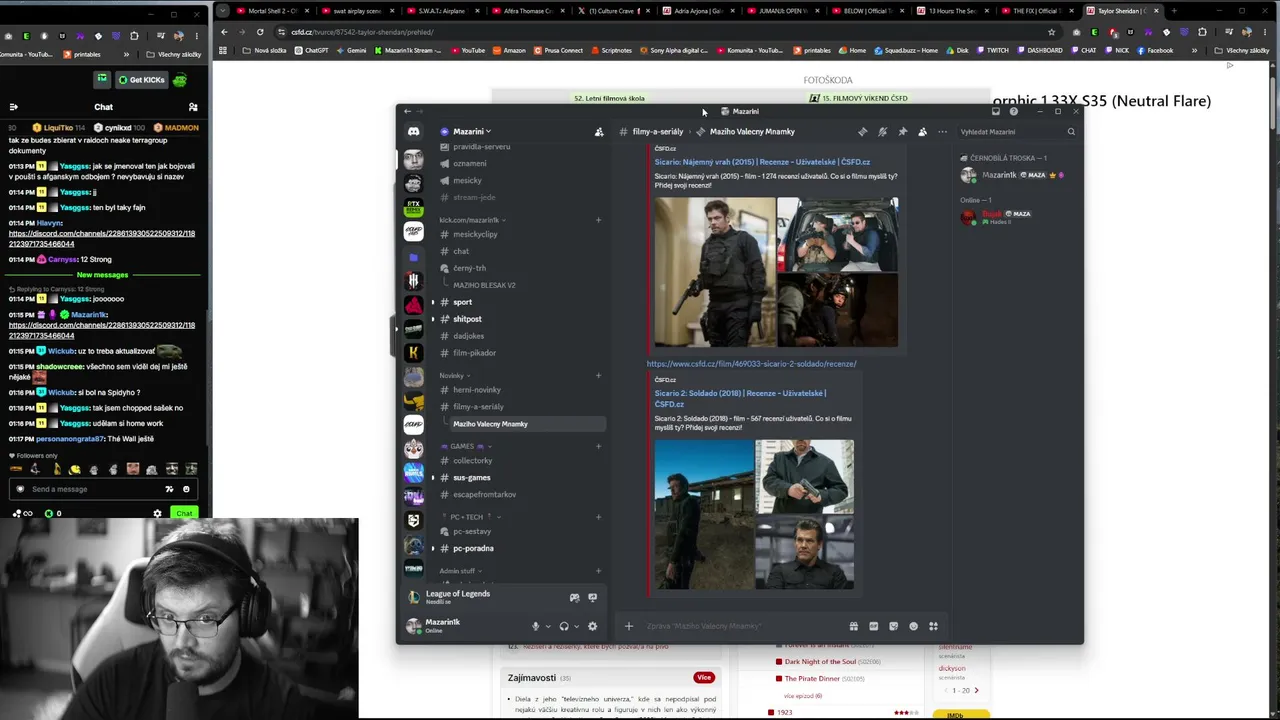The image size is (1280, 720).
Task: Open the sicario-2-soldado recenze URL link
Action: click(751, 364)
